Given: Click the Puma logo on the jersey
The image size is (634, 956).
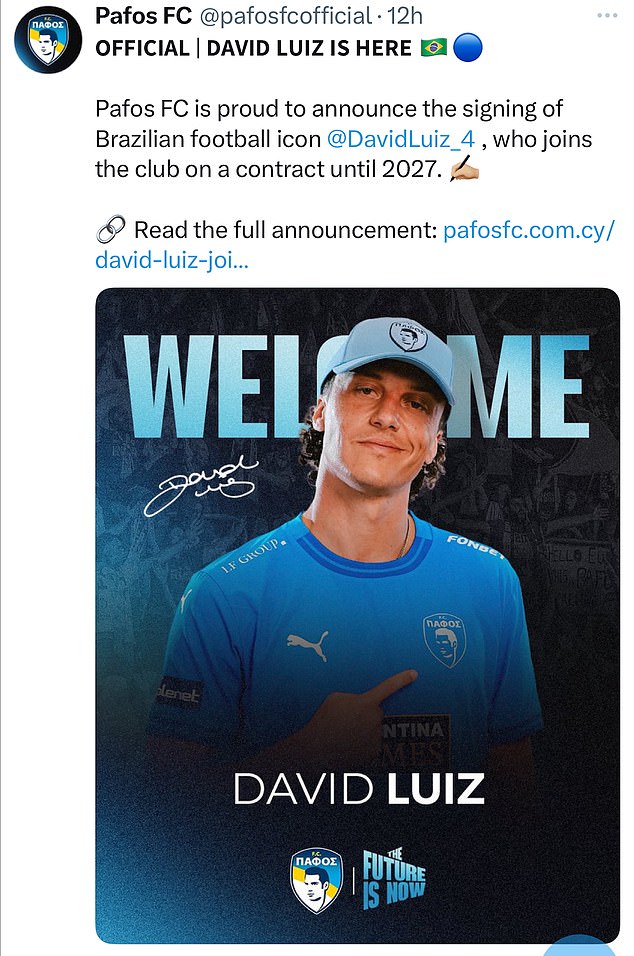Looking at the screenshot, I should coord(307,645).
